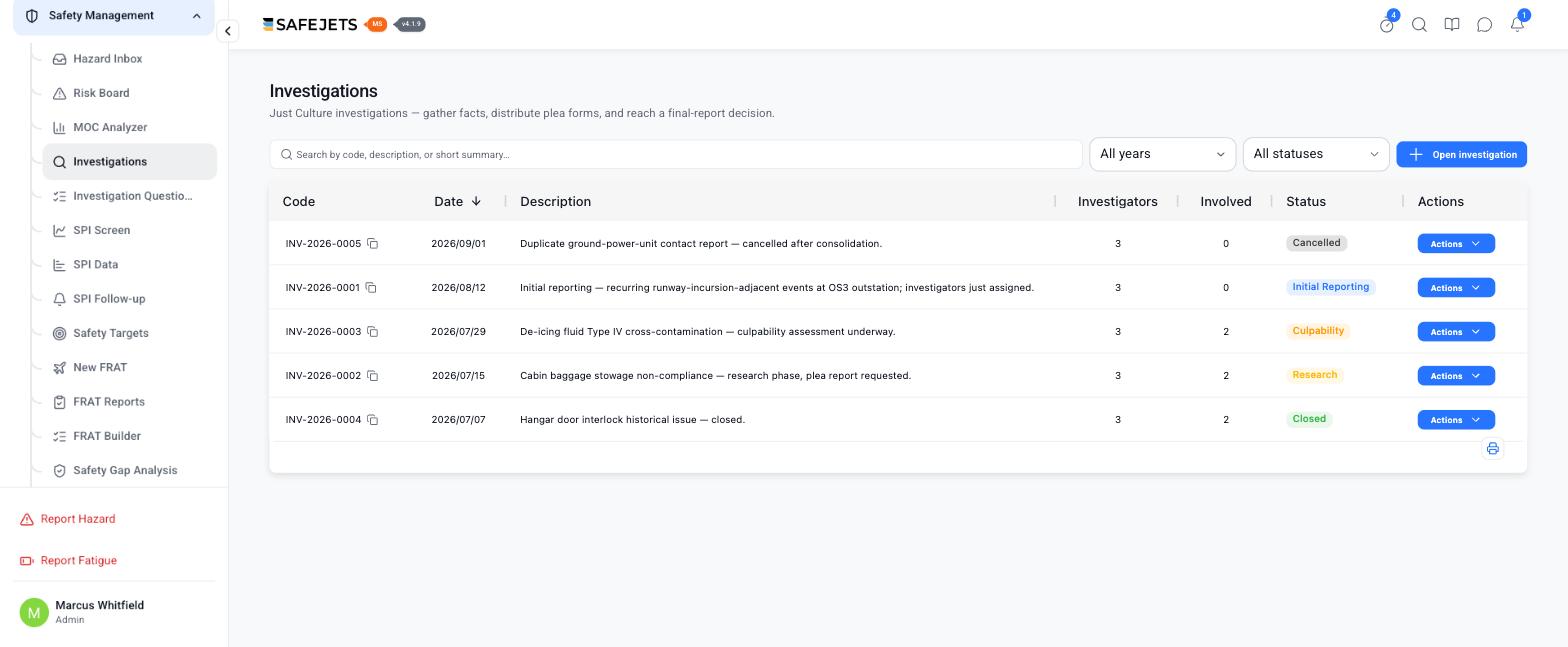Collapse the Safety Management section

[114, 16]
